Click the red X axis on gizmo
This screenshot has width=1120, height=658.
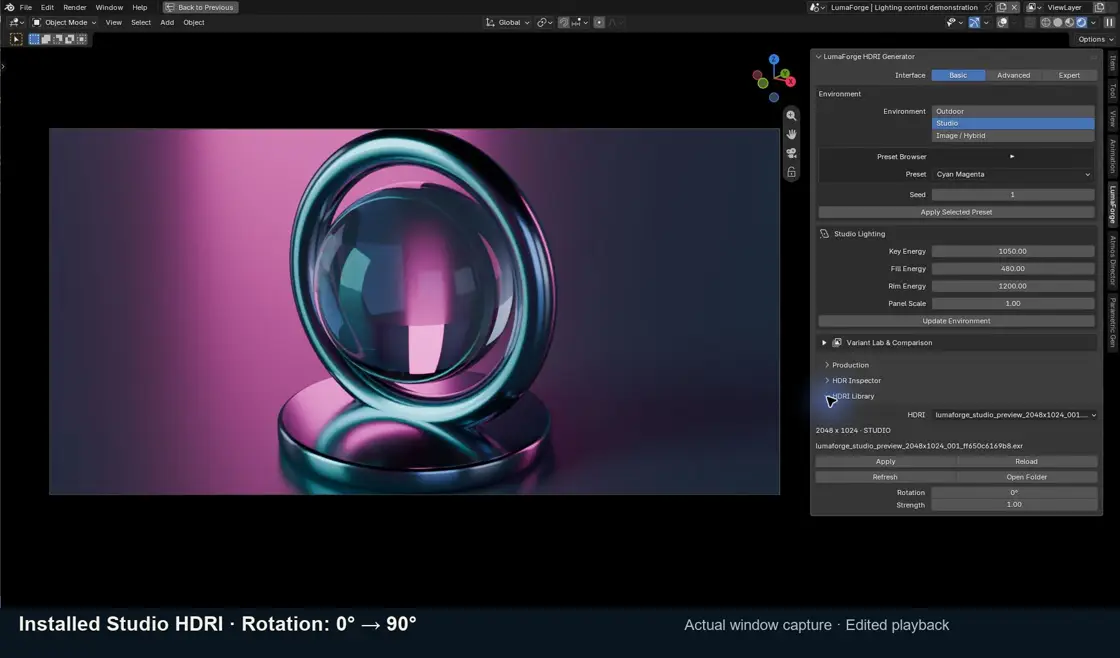click(x=791, y=81)
